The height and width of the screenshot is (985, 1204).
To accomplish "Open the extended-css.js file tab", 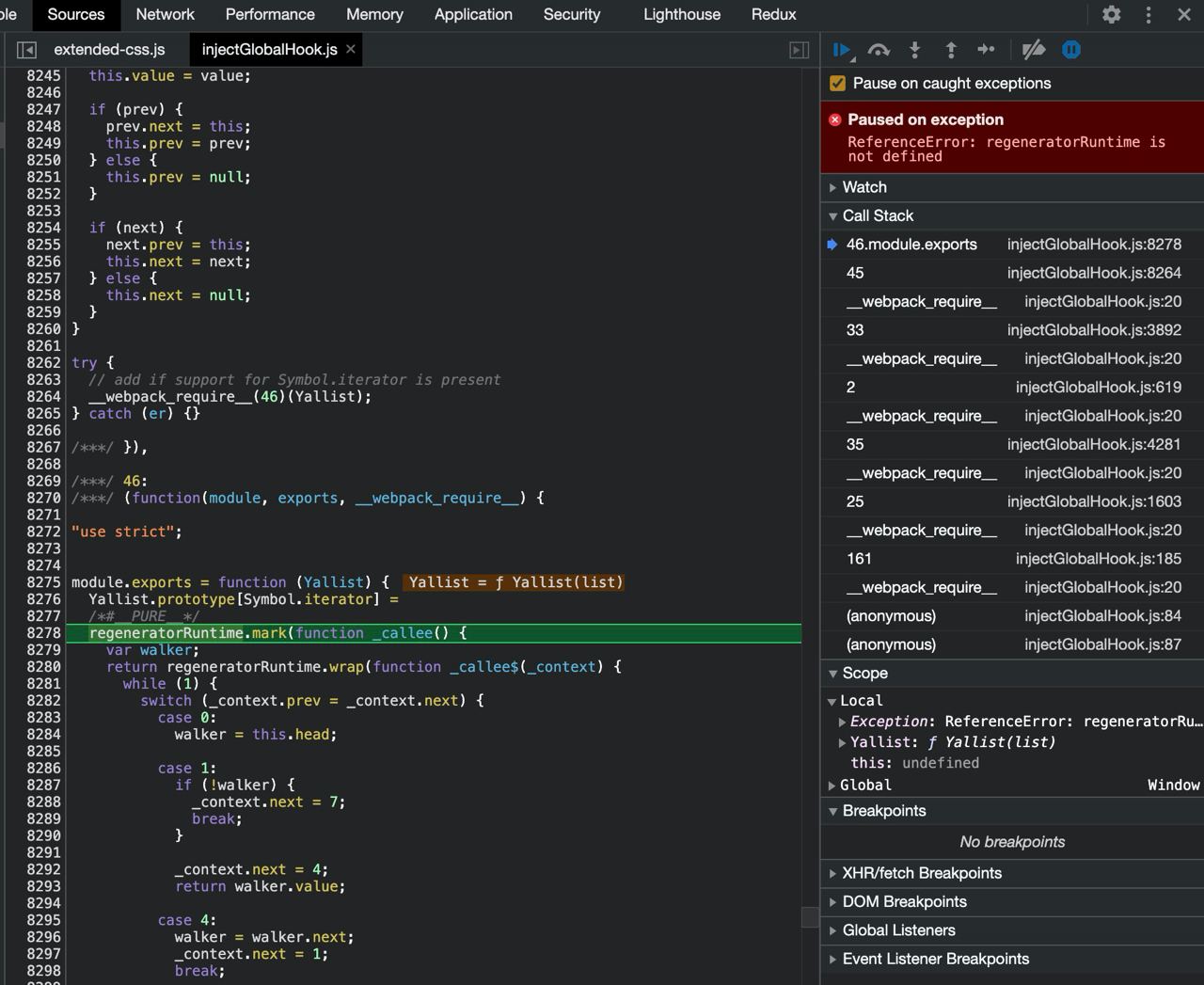I will tap(109, 50).
